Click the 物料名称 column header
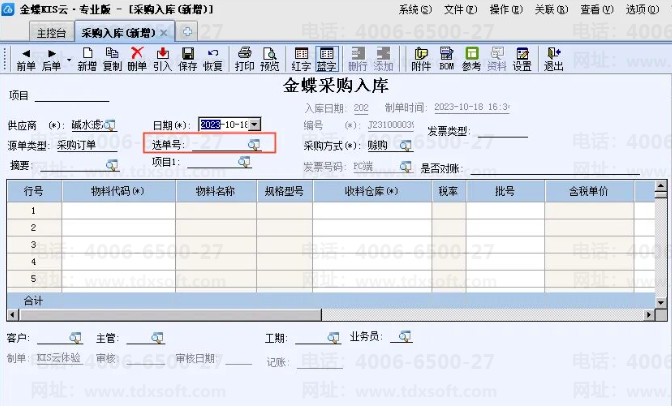Viewport: 672px width, 408px height. [216, 191]
